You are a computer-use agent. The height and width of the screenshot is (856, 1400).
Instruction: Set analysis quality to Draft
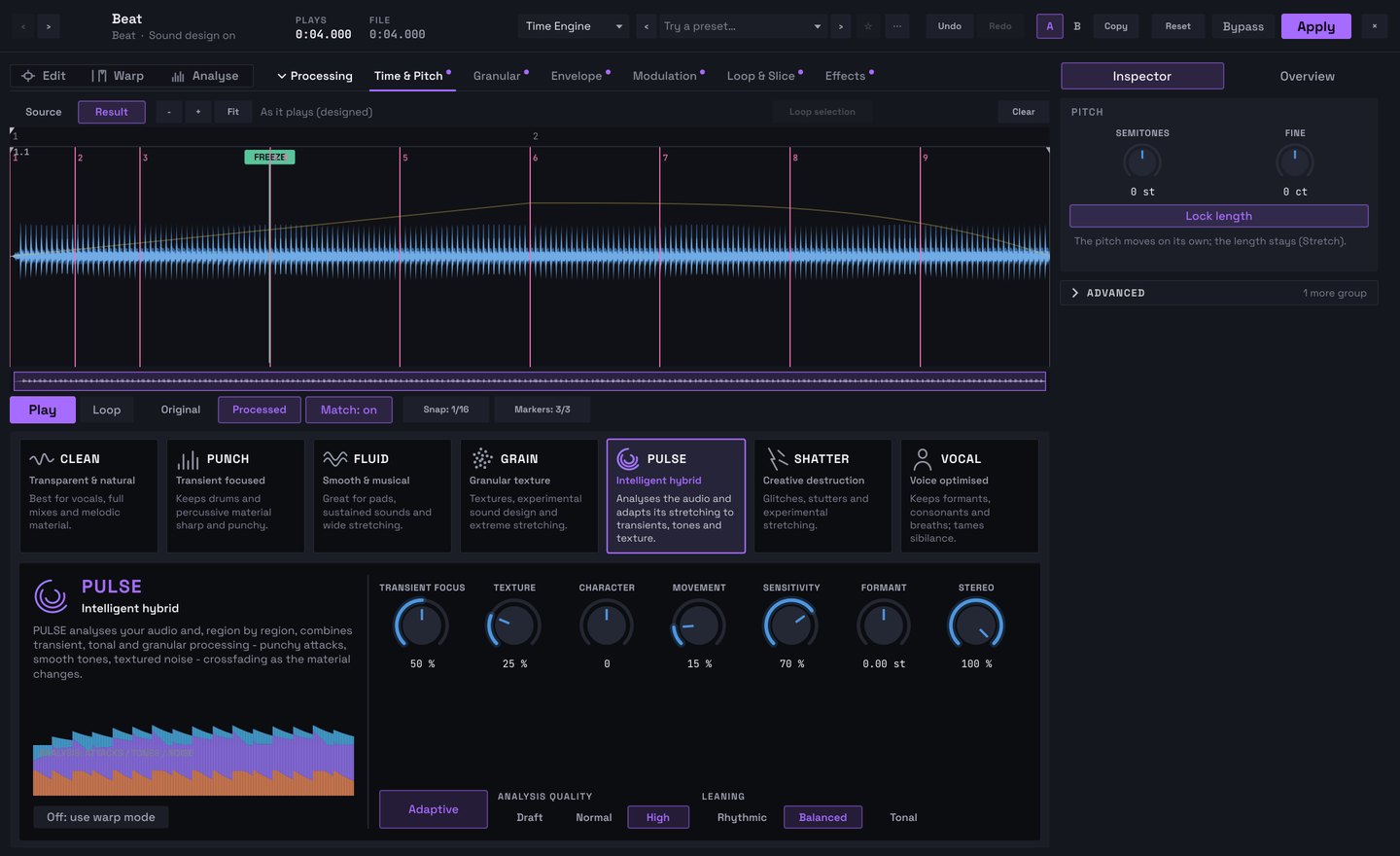coord(530,817)
